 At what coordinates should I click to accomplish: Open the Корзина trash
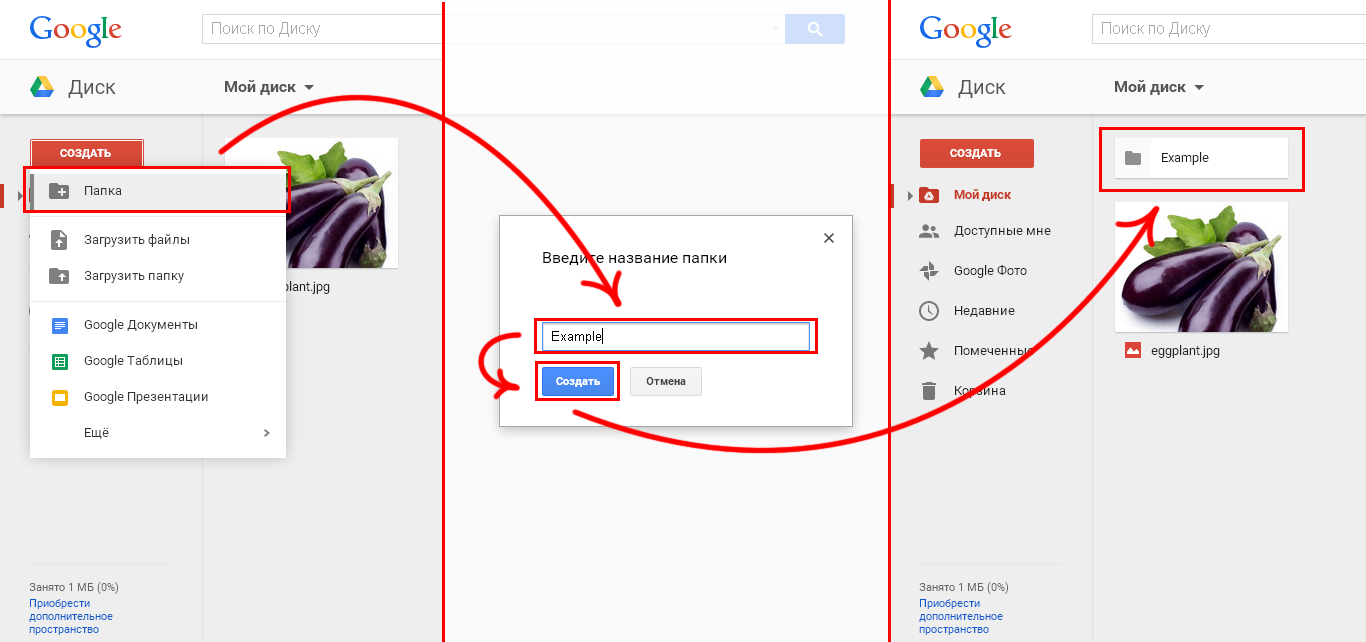click(x=979, y=391)
